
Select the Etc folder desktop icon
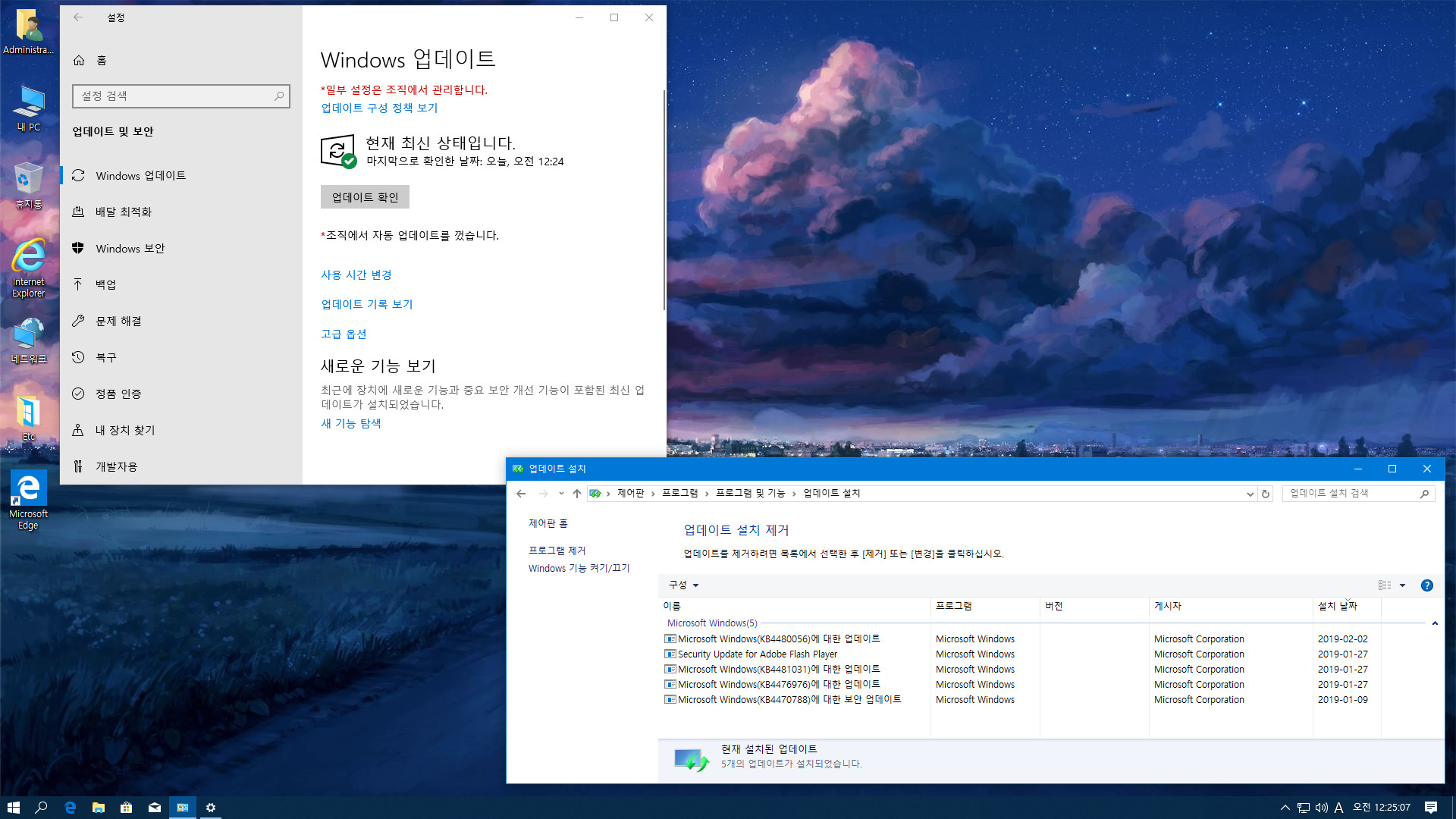tap(29, 418)
